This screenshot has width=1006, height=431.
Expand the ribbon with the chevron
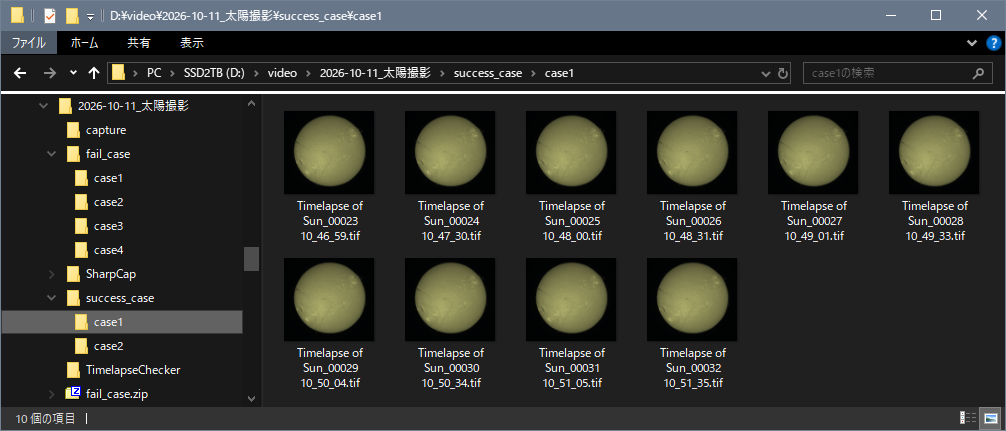[x=971, y=43]
